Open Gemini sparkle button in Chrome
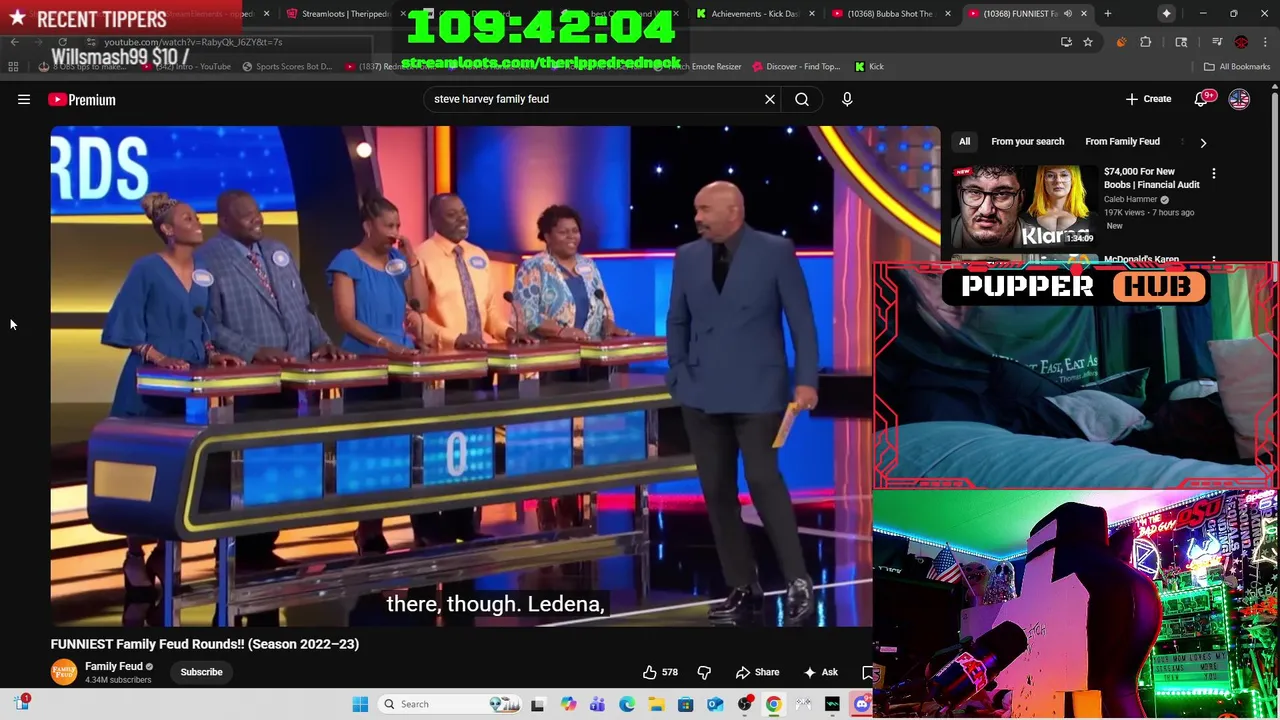Viewport: 1280px width, 720px height. pyautogui.click(x=1166, y=14)
